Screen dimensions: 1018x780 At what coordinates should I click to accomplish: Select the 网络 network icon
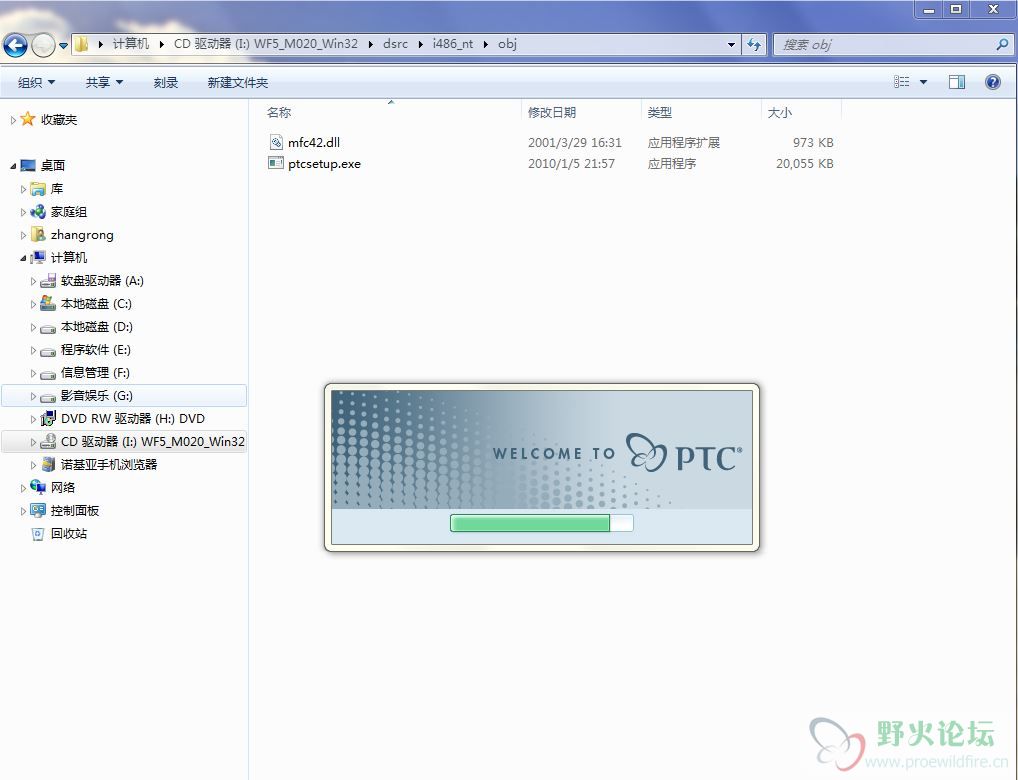pyautogui.click(x=38, y=487)
